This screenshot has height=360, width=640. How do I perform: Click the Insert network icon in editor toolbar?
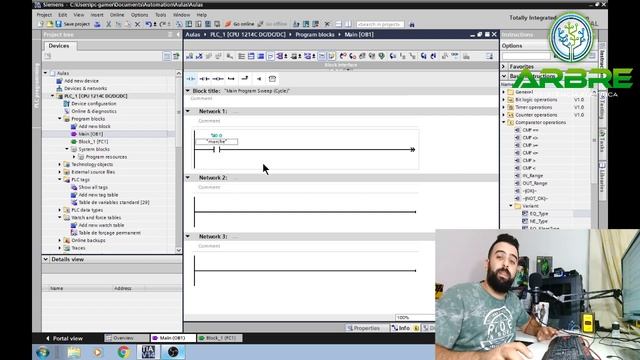(189, 56)
